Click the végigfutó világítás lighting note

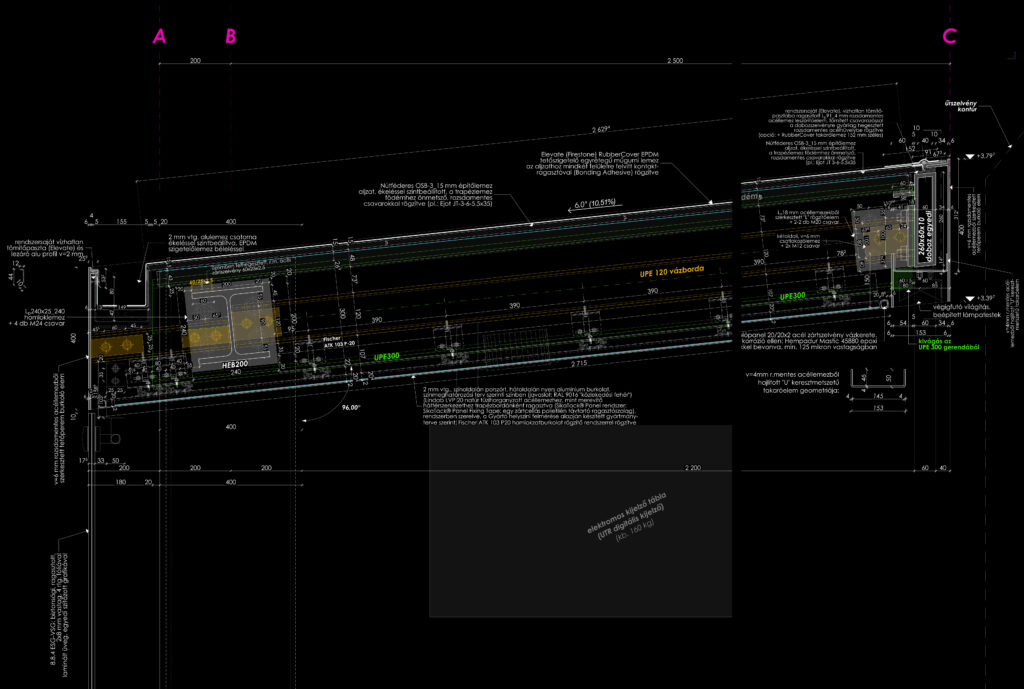[966, 310]
